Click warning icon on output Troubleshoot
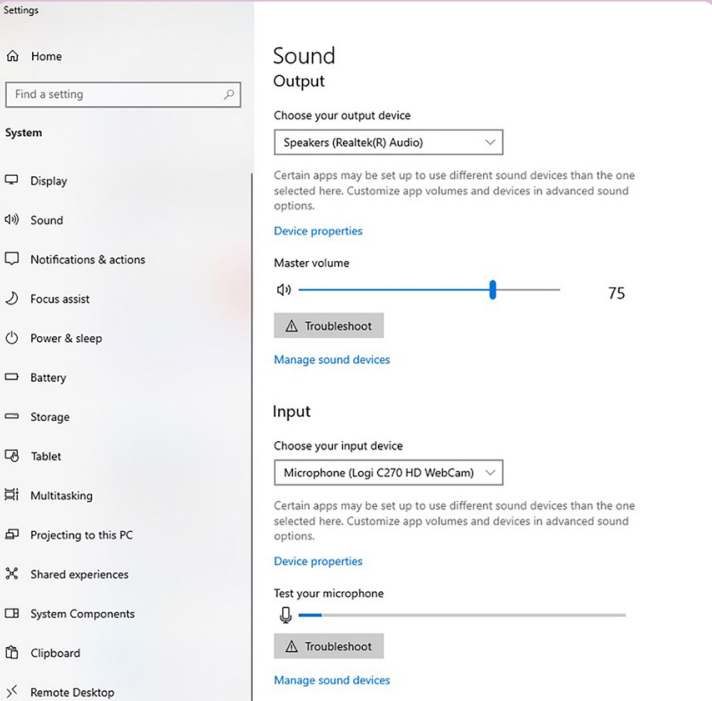This screenshot has width=712, height=701. coord(292,326)
